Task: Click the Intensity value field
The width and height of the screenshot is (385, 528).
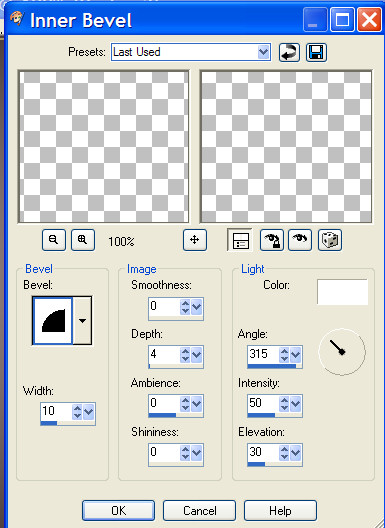Action: pyautogui.click(x=263, y=403)
